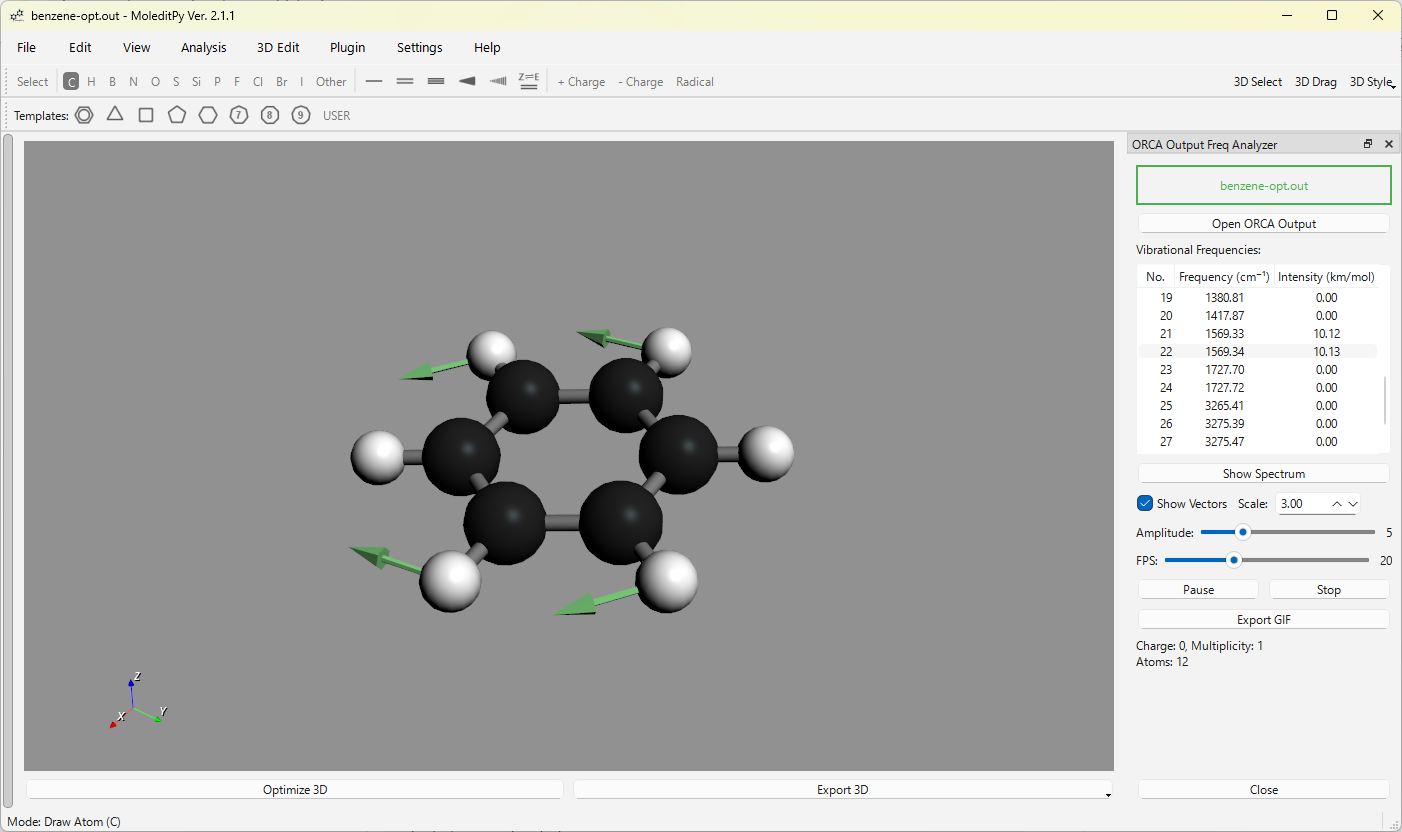This screenshot has height=832, width=1402.
Task: Select the benzene ring template
Action: coord(84,115)
